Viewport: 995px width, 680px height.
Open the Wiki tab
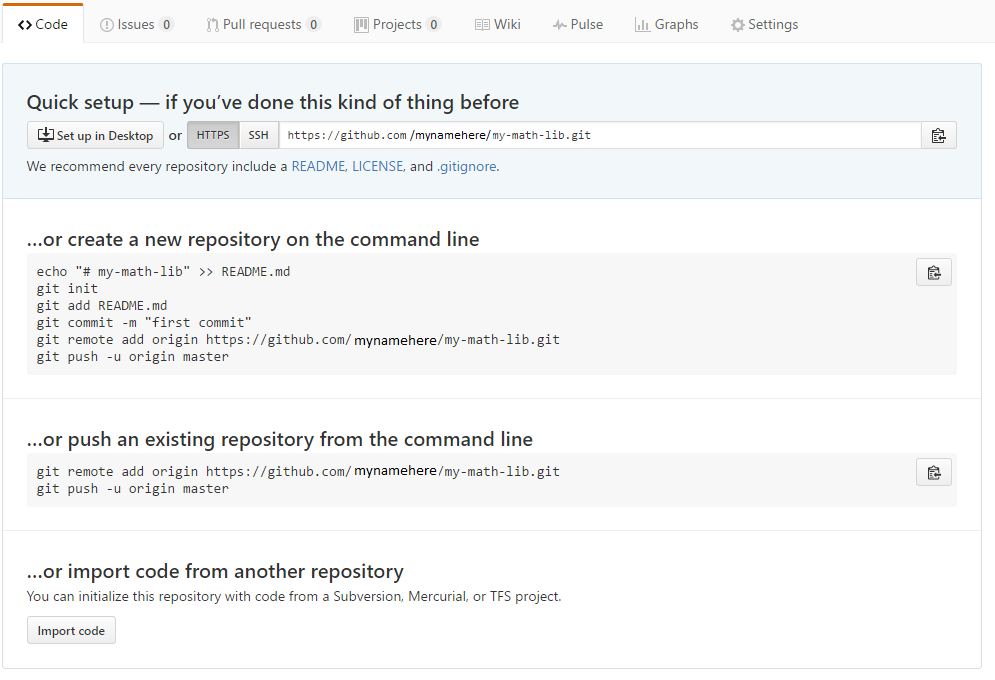click(497, 24)
